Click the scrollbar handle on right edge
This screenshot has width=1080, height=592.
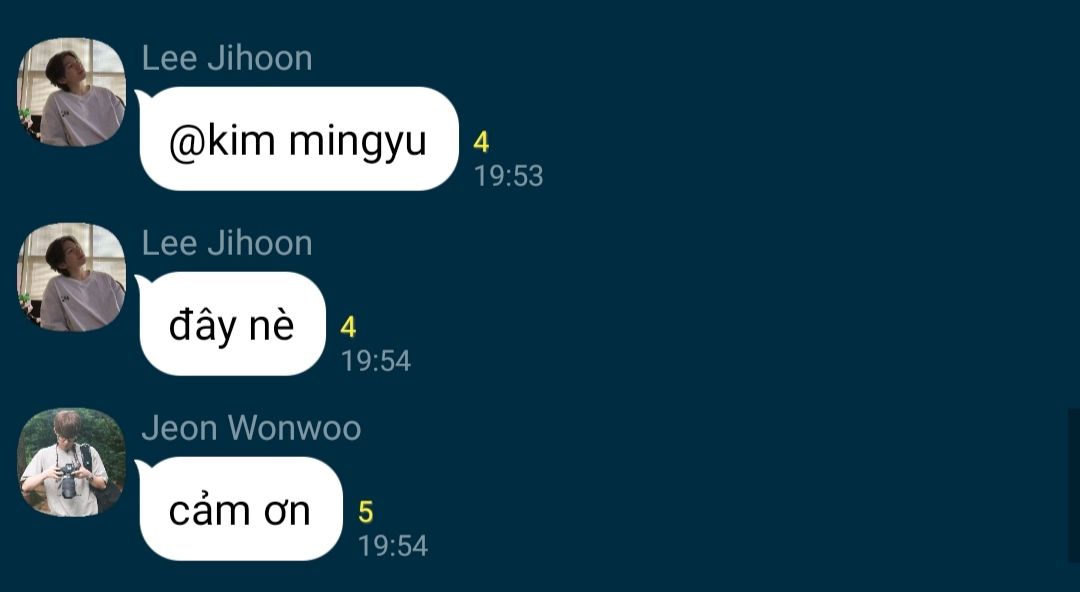[1074, 485]
